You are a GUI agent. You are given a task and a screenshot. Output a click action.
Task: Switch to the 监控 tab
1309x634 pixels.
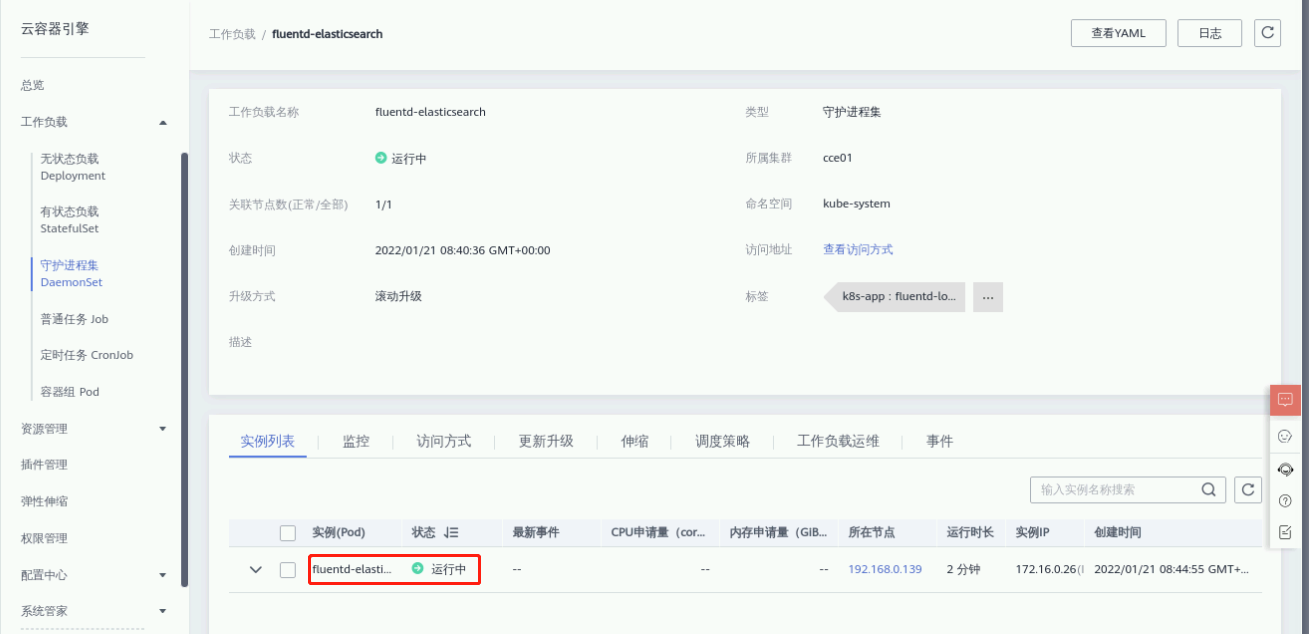355,441
